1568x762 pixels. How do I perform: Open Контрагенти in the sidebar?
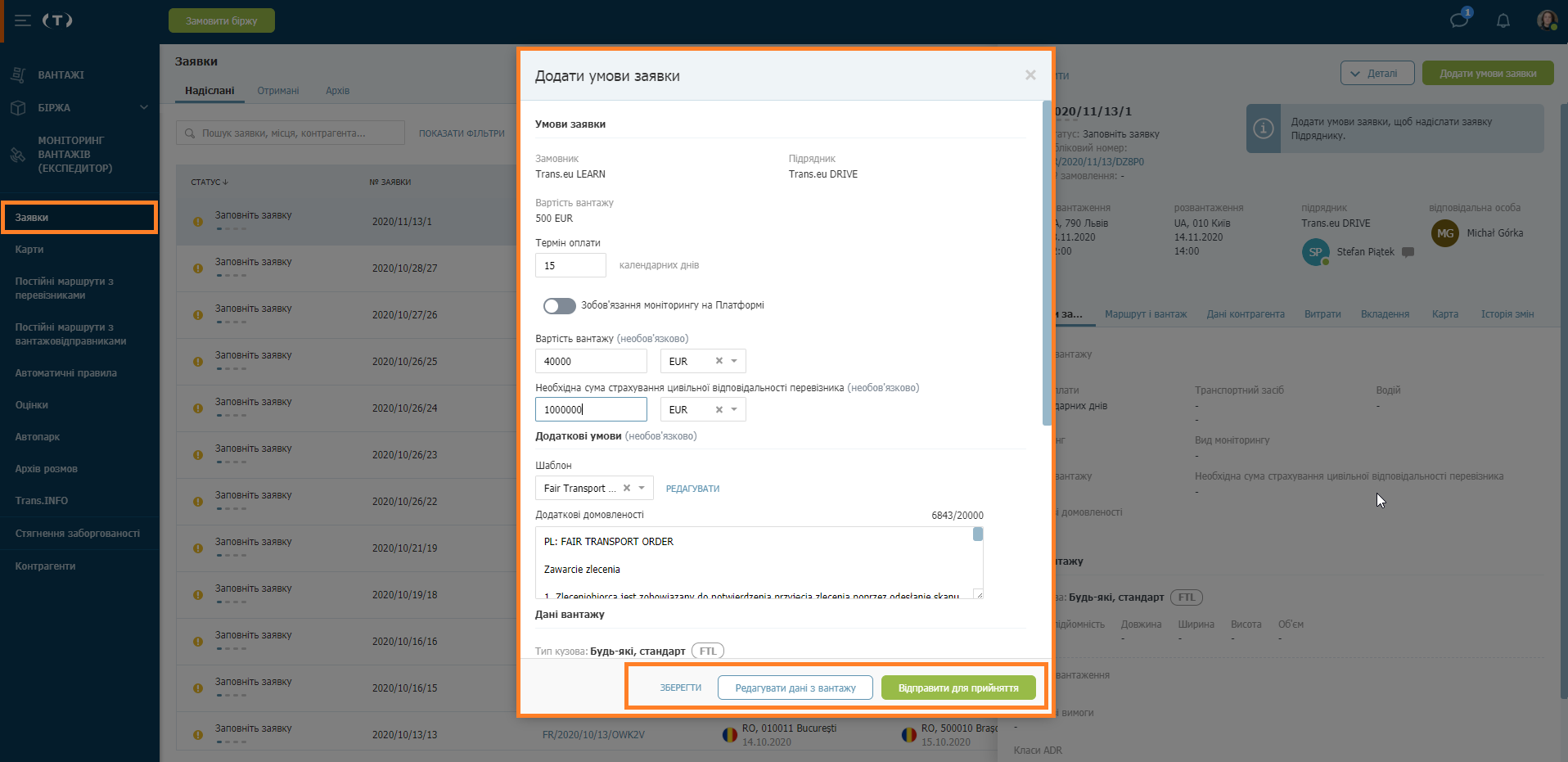[x=45, y=566]
